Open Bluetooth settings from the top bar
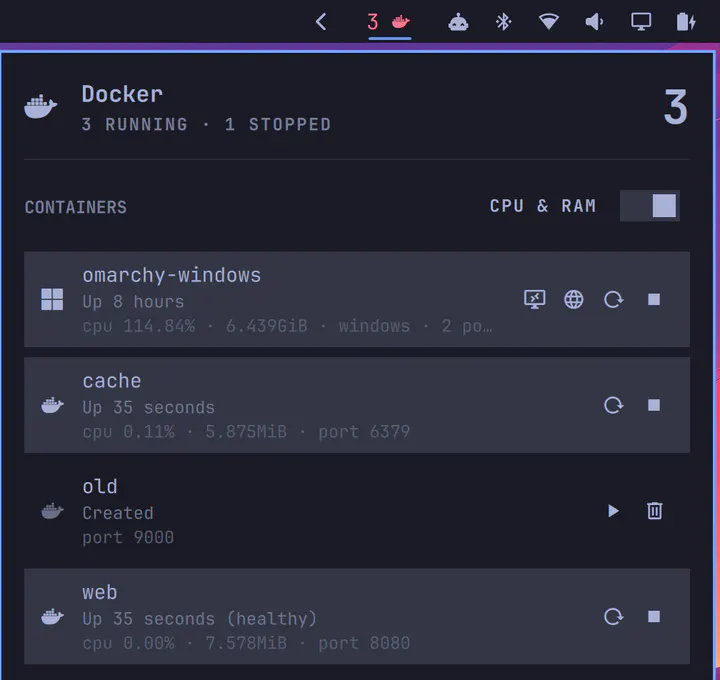This screenshot has width=720, height=680. point(504,22)
